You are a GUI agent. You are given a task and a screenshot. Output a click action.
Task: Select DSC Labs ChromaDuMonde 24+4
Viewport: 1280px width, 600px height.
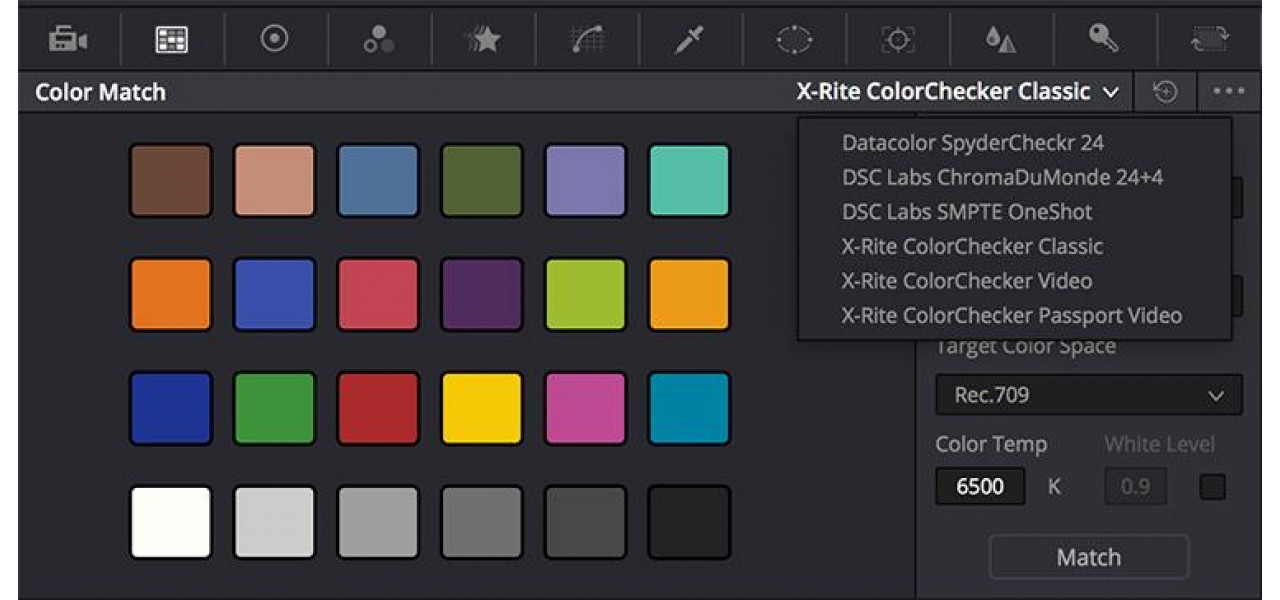(x=1002, y=178)
